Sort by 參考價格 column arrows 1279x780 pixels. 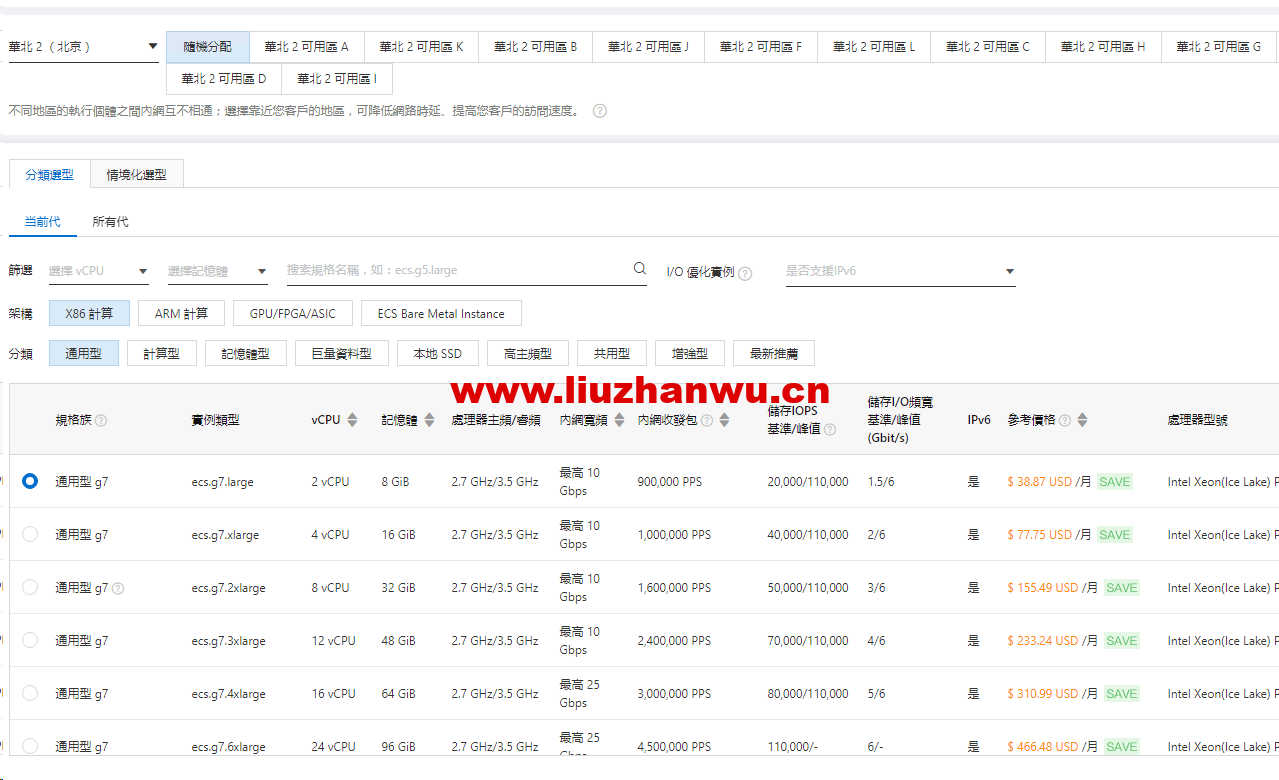[1082, 420]
